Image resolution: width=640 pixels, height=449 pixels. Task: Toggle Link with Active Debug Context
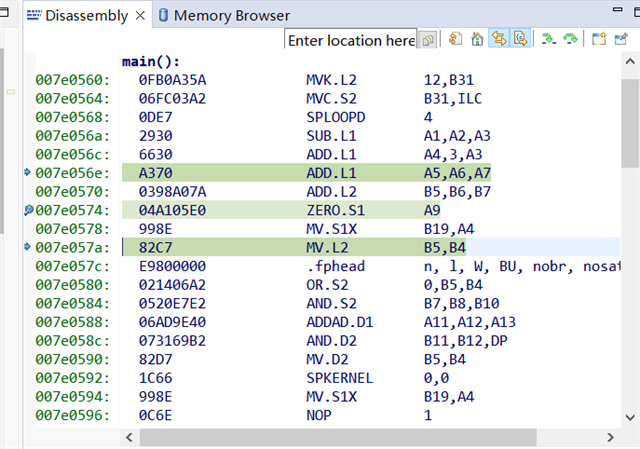point(499,39)
